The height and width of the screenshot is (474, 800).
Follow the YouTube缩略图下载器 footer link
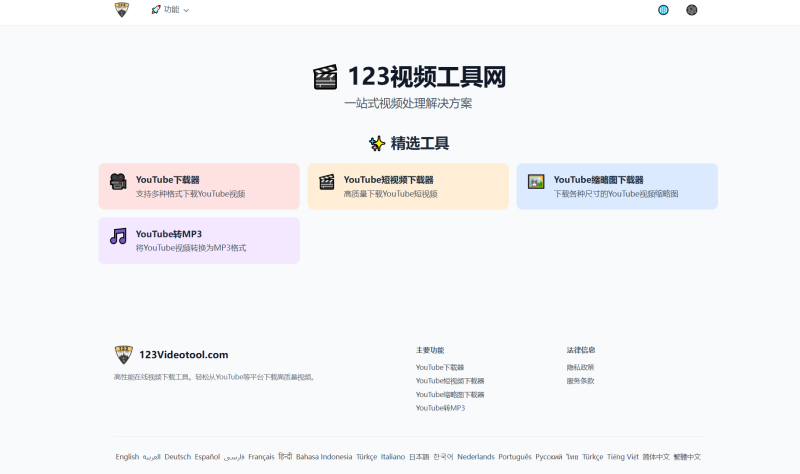coord(449,394)
